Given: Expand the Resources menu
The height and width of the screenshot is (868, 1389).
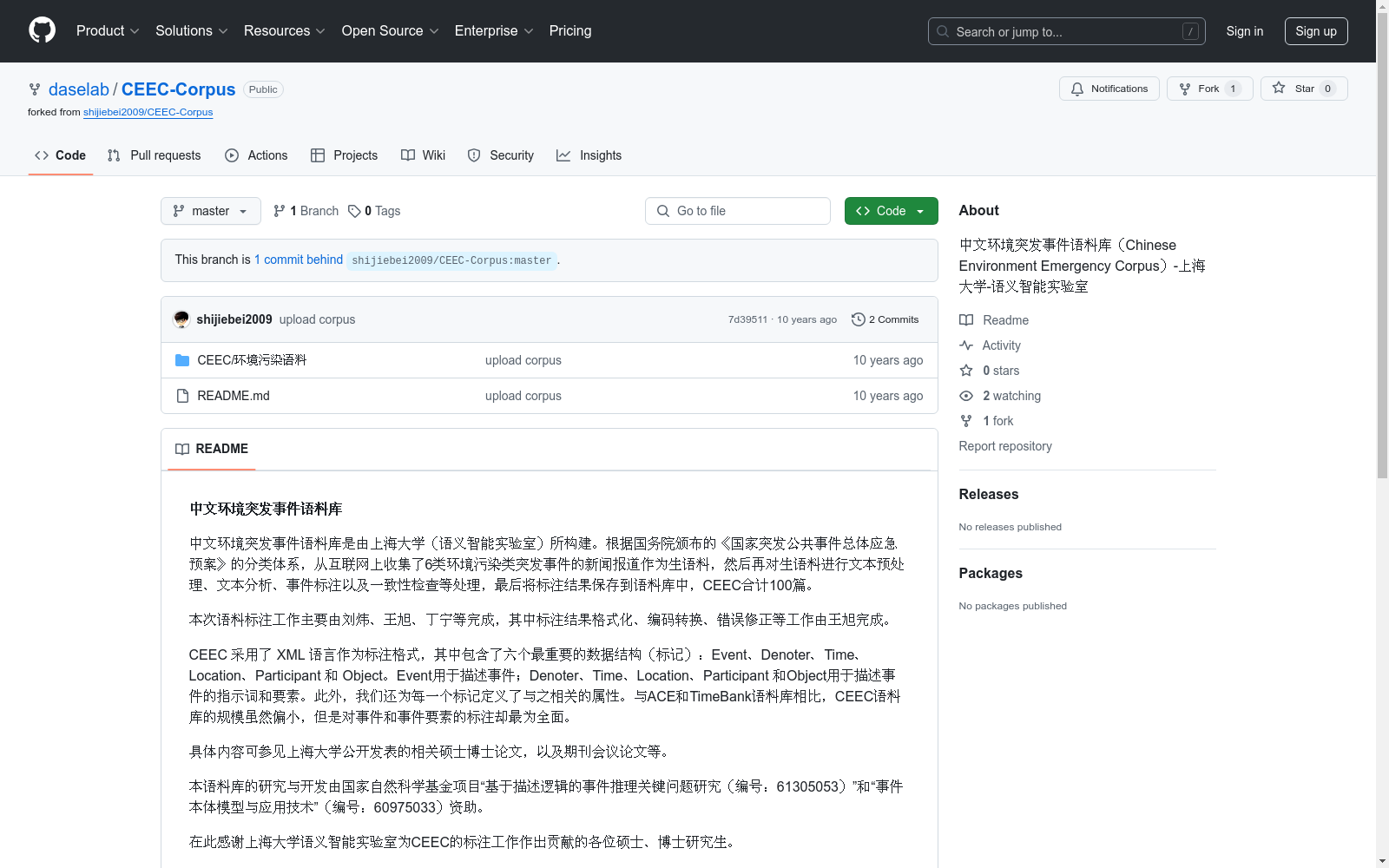Looking at the screenshot, I should coord(285,30).
